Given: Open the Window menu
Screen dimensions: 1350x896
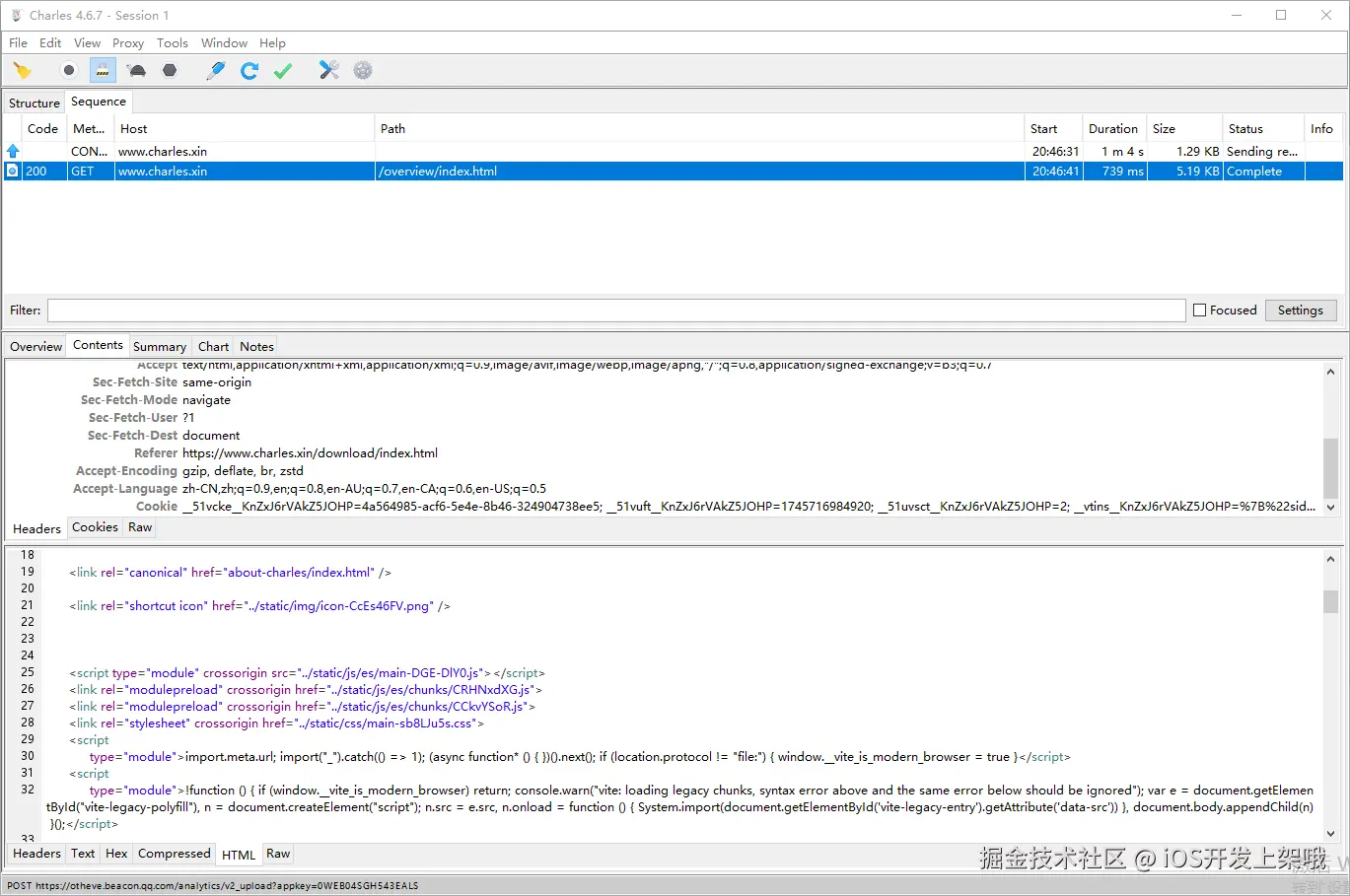Looking at the screenshot, I should point(224,42).
